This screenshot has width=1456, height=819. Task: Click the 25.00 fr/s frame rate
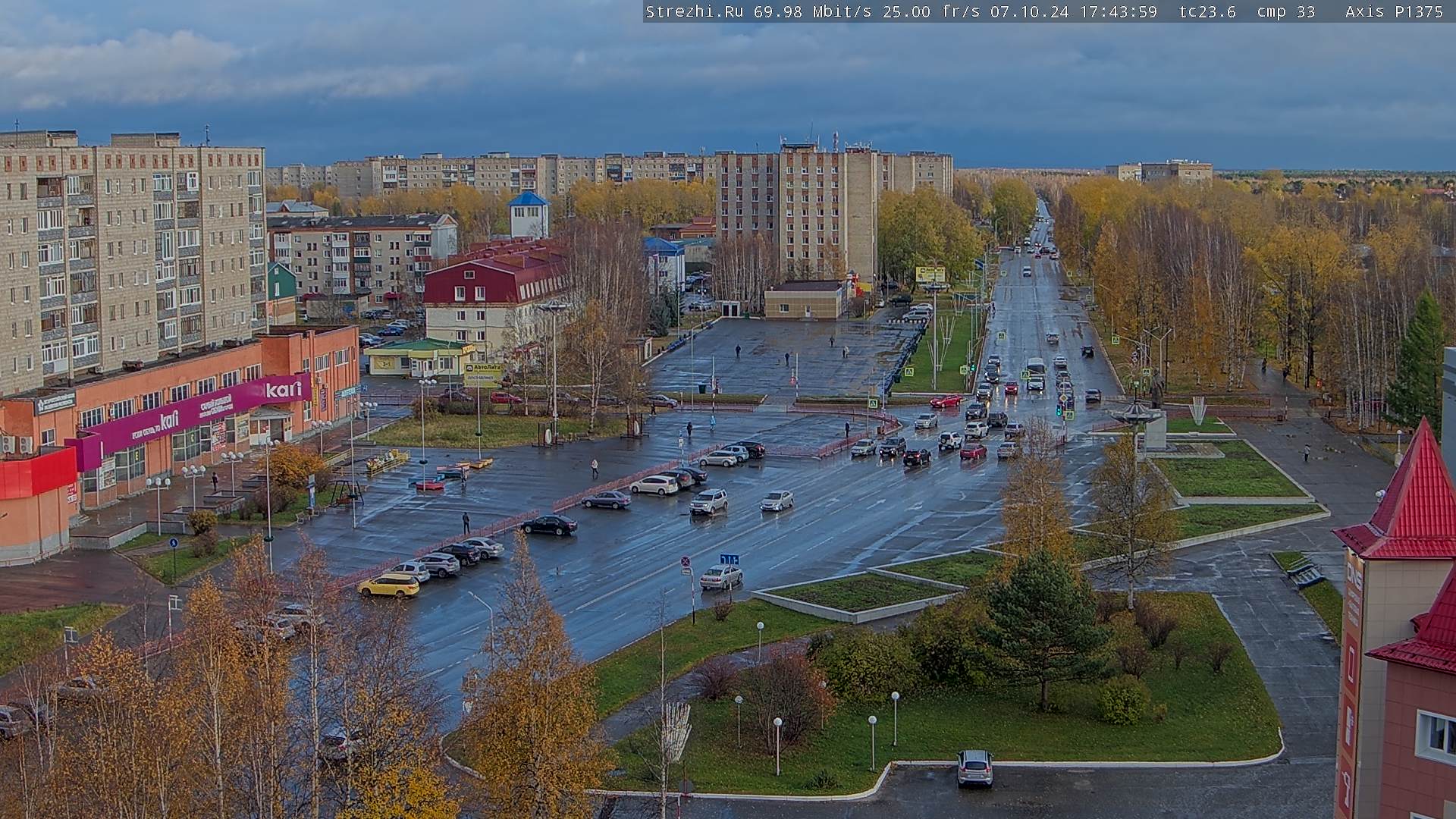pyautogui.click(x=930, y=11)
